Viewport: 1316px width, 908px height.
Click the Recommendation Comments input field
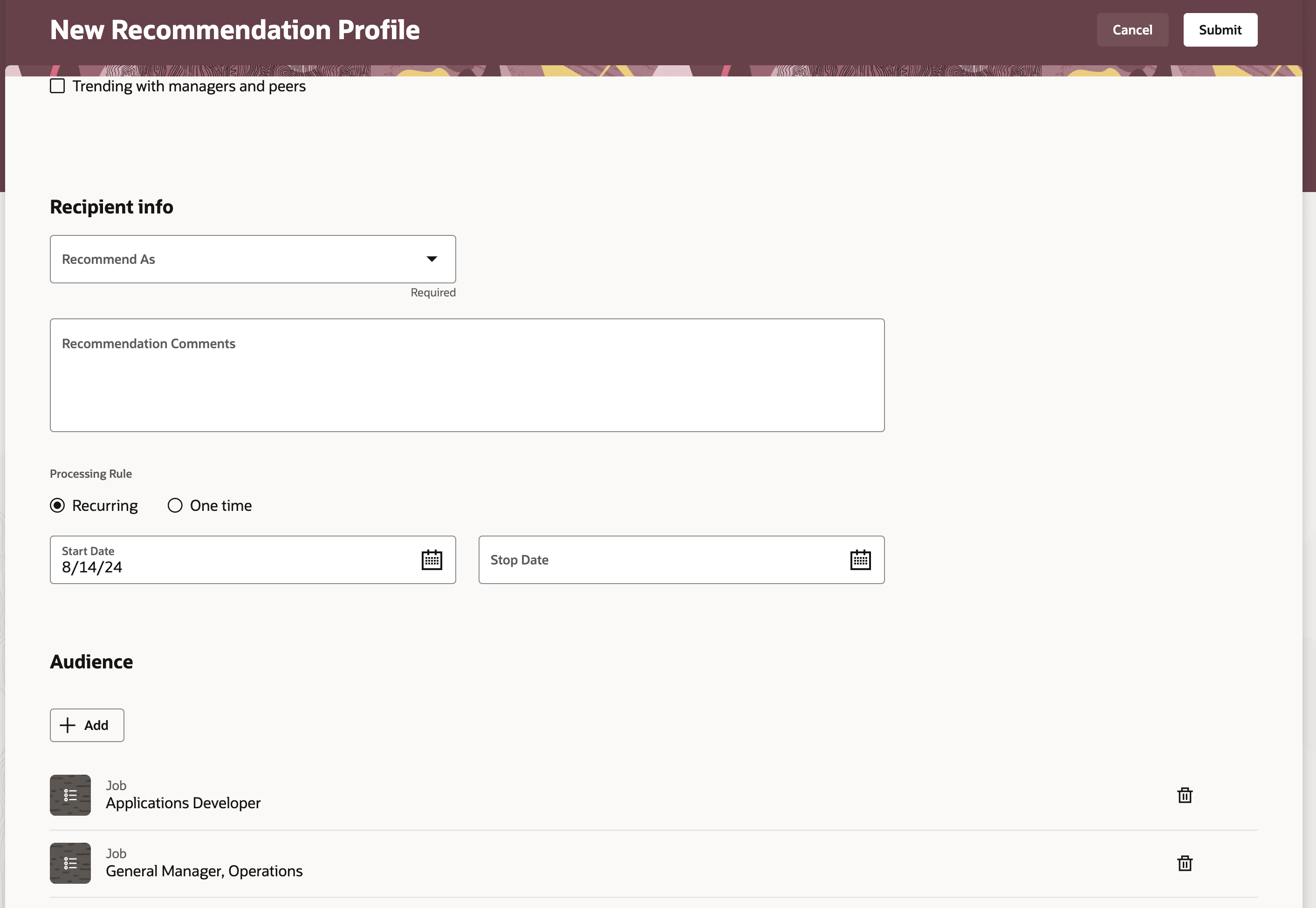[x=467, y=375]
